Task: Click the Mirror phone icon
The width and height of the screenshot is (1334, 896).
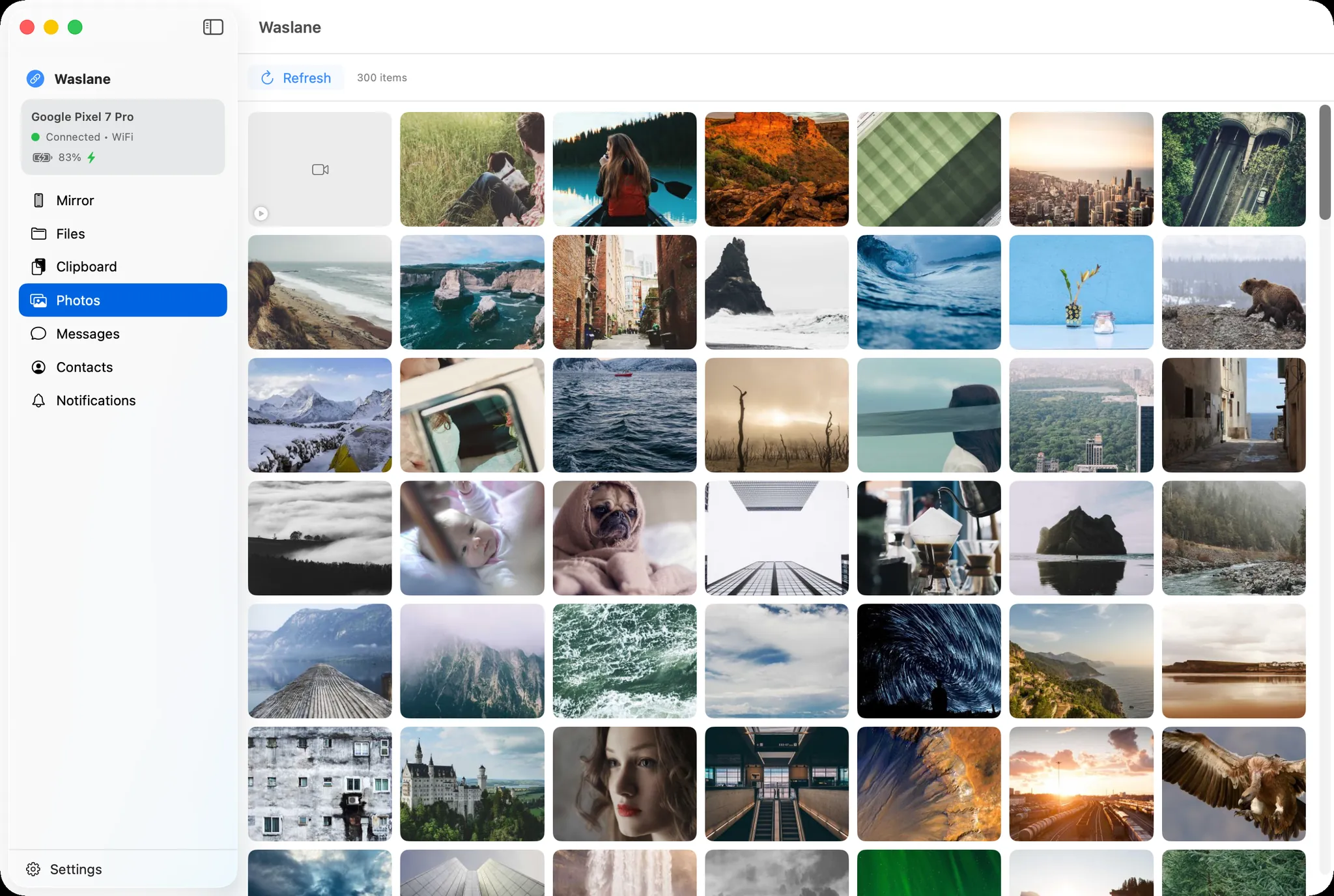Action: 38,200
